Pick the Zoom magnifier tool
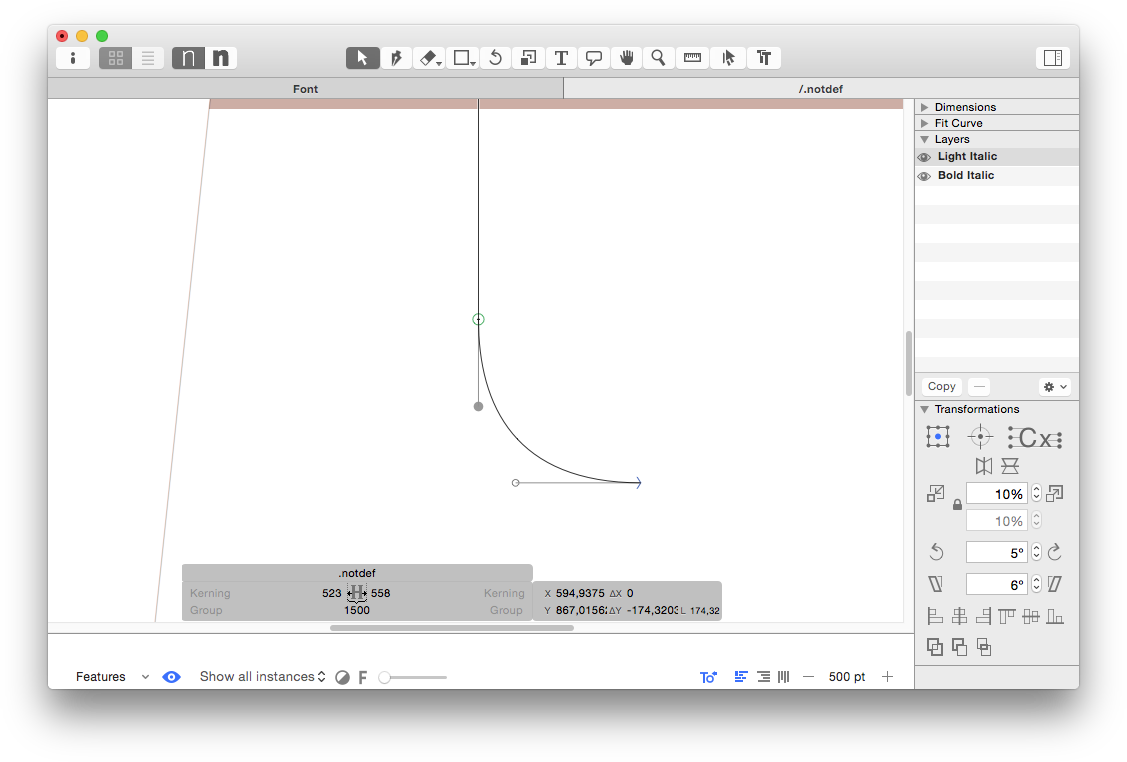1127x762 pixels. (658, 58)
